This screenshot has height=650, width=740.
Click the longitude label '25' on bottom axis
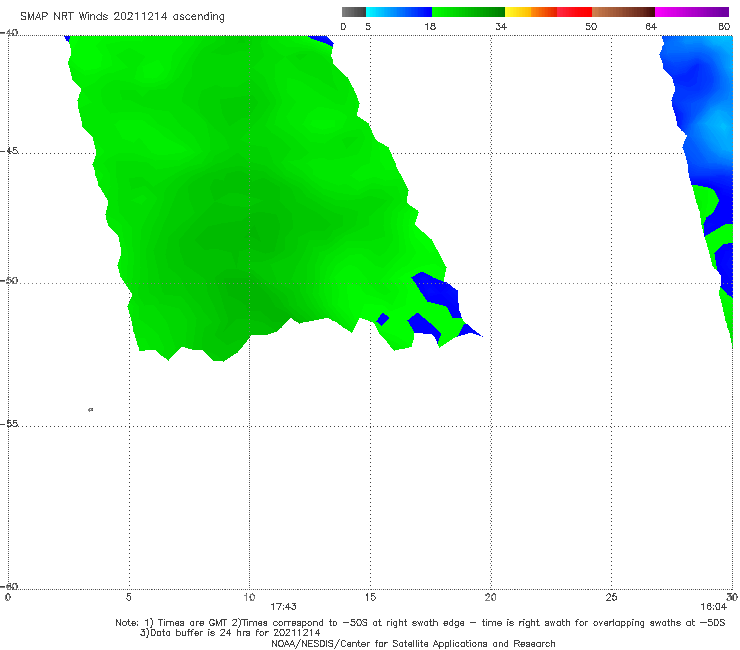611,597
